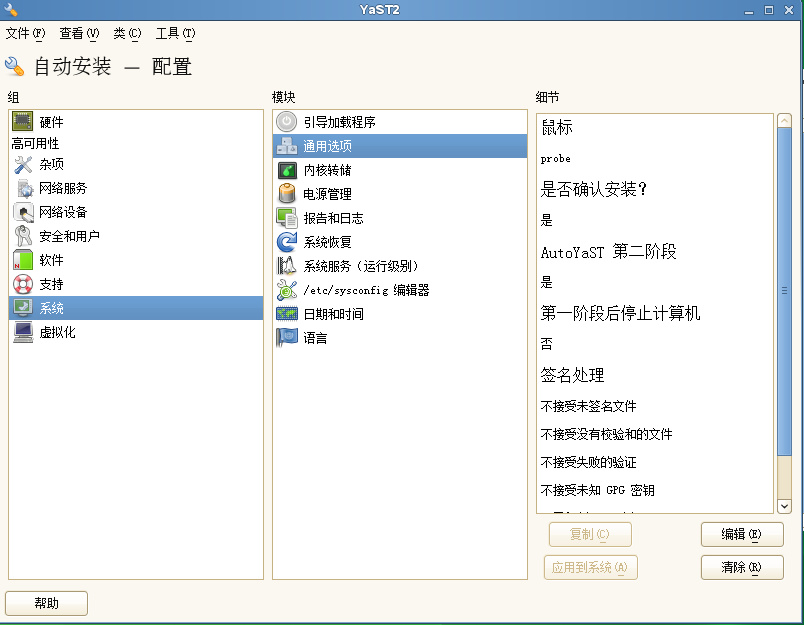Click the details scrollbar down arrow
This screenshot has width=804, height=625.
coord(784,506)
